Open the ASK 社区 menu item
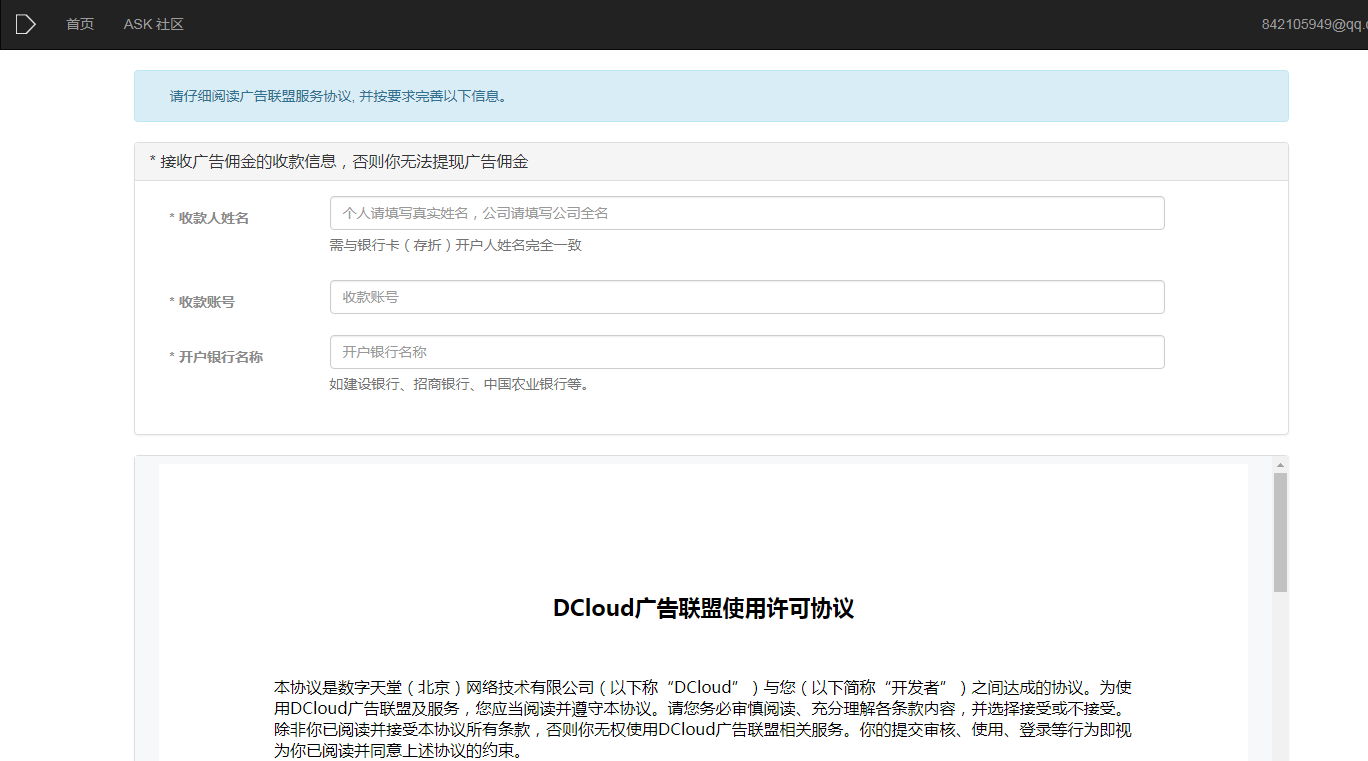 tap(154, 24)
